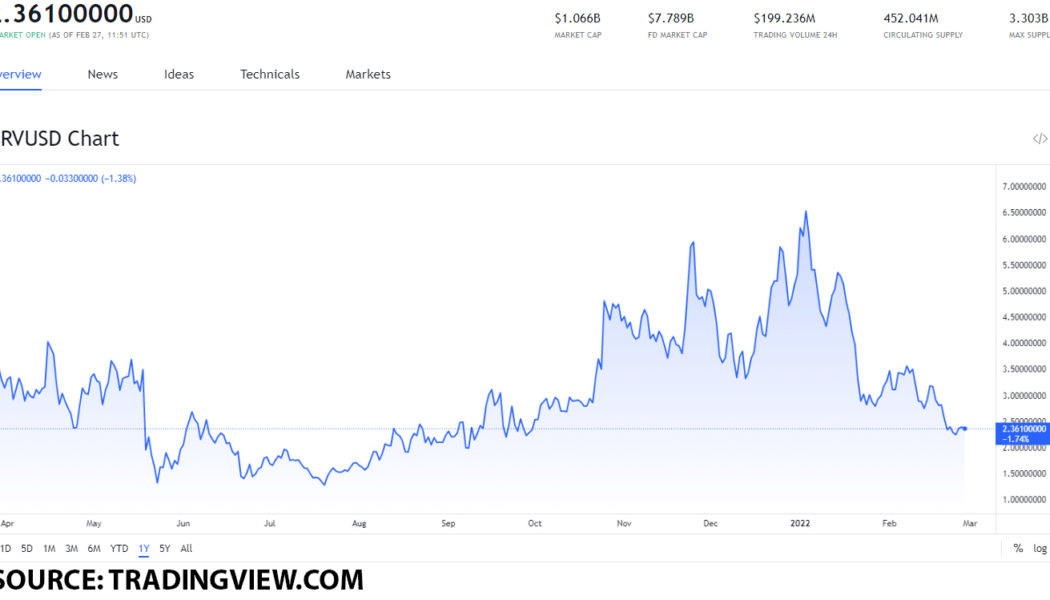Screen dimensions: 1050x600
Task: Go to the Technicals tab
Action: click(x=270, y=74)
